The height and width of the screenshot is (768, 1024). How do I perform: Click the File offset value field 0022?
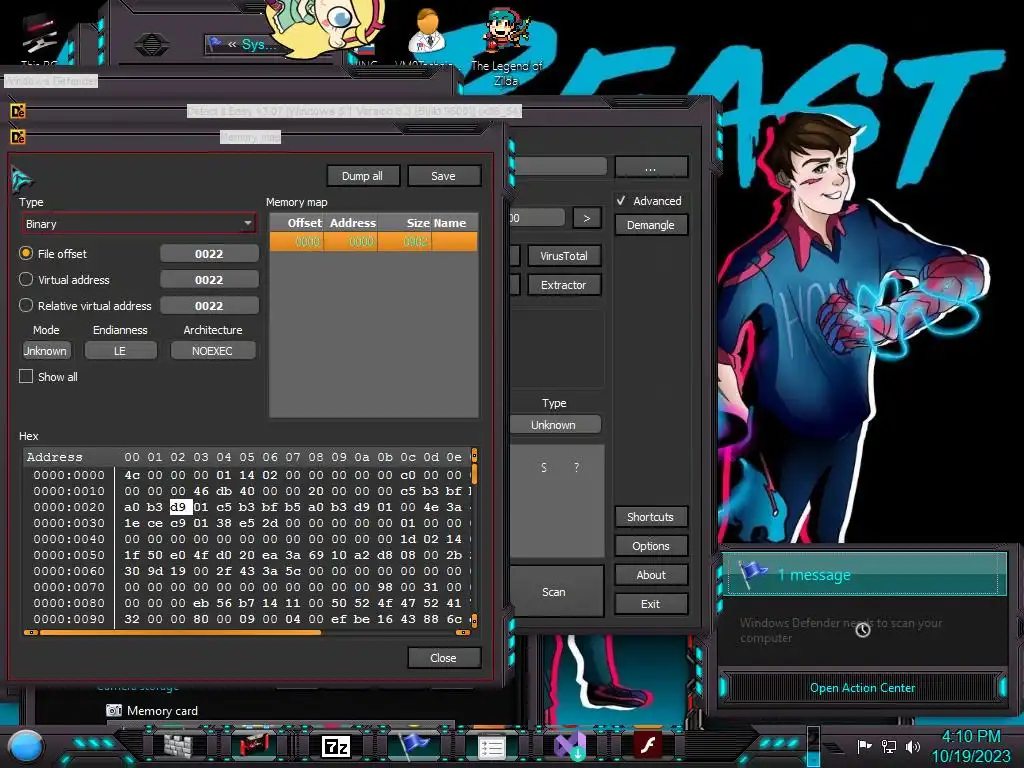click(209, 254)
